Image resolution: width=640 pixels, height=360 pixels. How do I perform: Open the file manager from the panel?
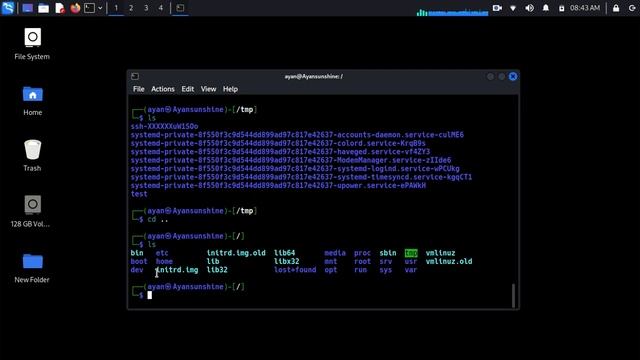[43, 8]
